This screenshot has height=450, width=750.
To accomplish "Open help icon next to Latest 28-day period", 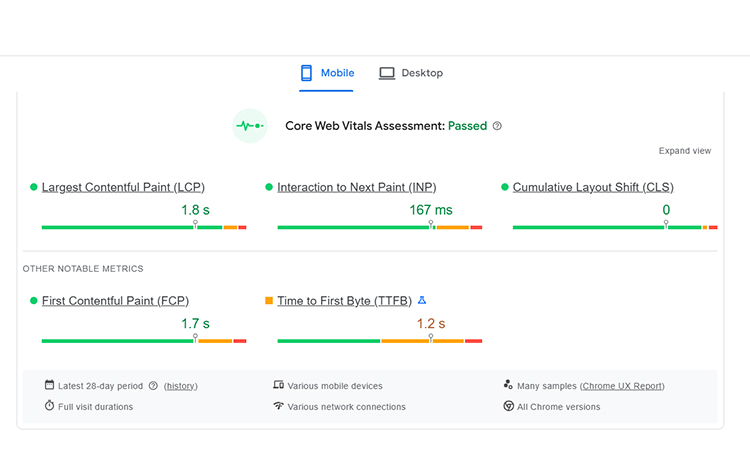I will pyautogui.click(x=153, y=386).
